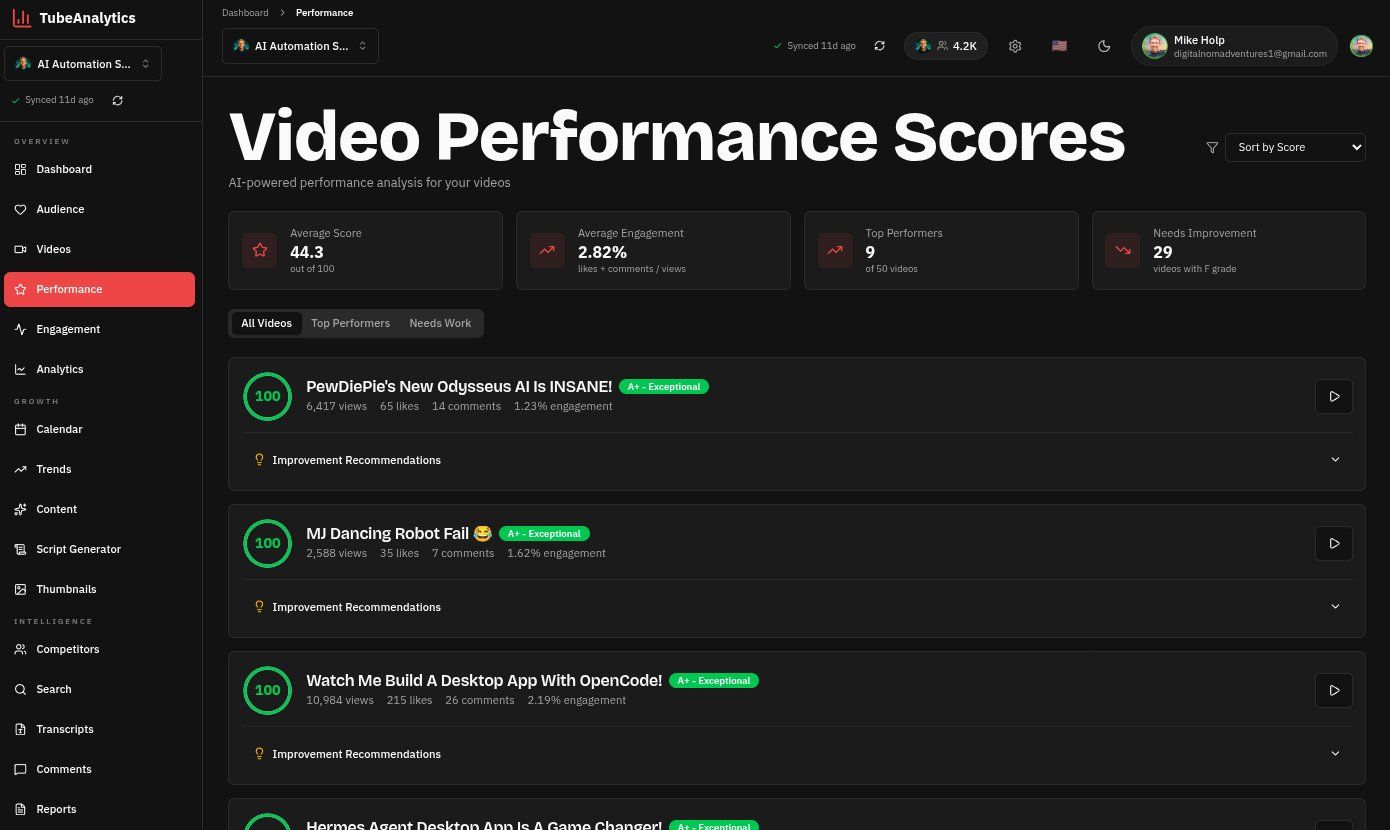Open Reports in the sidebar
Viewport: 1390px width, 830px height.
pyautogui.click(x=99, y=809)
